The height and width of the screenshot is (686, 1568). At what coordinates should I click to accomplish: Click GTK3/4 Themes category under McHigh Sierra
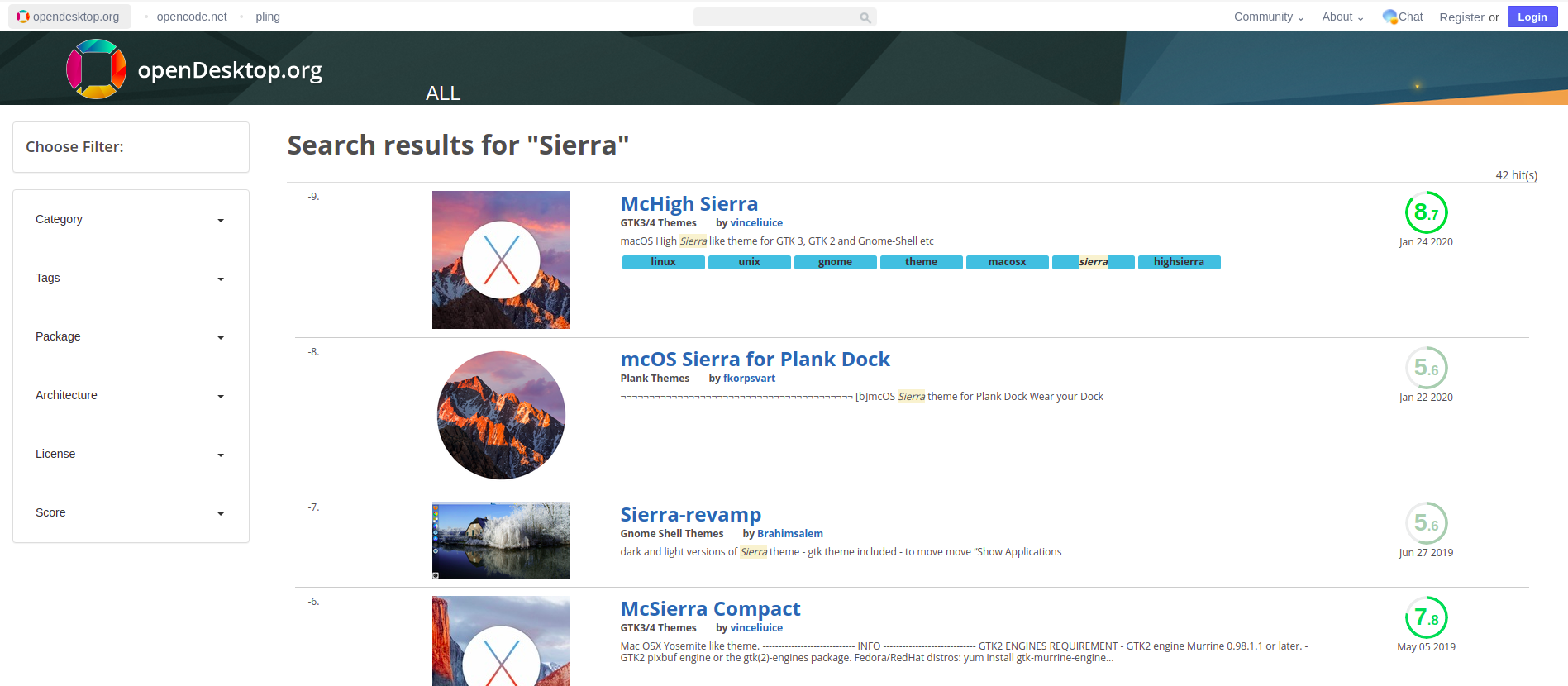tap(658, 223)
